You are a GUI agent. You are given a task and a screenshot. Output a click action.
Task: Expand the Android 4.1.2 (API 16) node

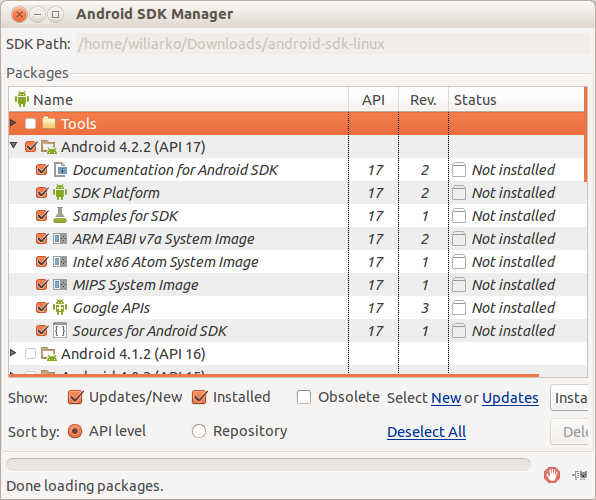13,353
